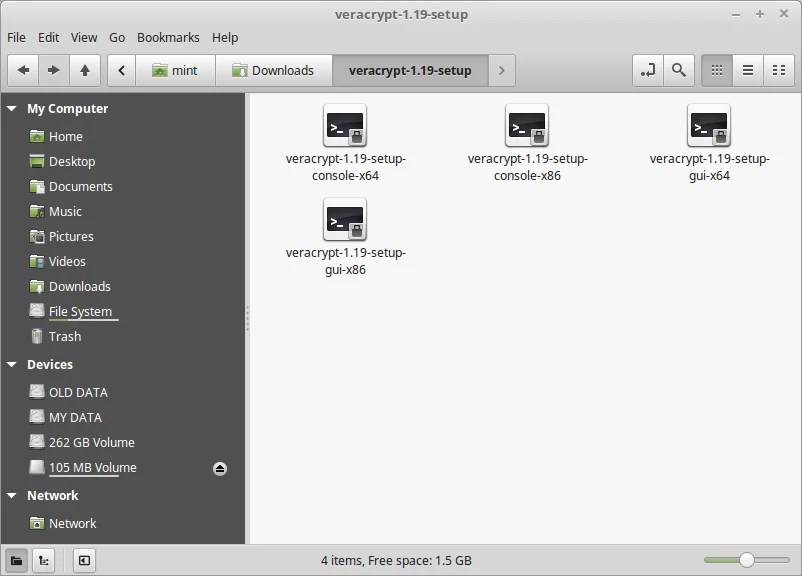This screenshot has height=576, width=802.
Task: Open the search bar
Action: pos(678,70)
